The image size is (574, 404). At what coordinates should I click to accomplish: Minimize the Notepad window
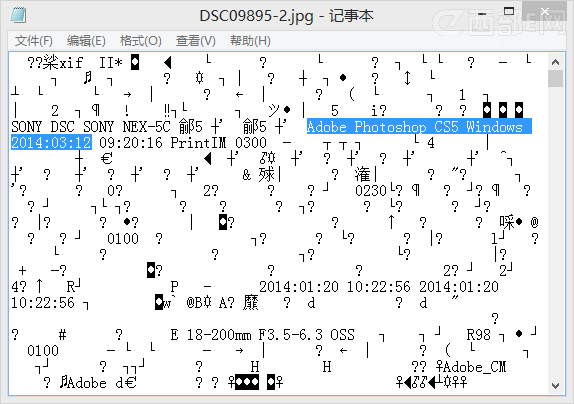[x=482, y=14]
